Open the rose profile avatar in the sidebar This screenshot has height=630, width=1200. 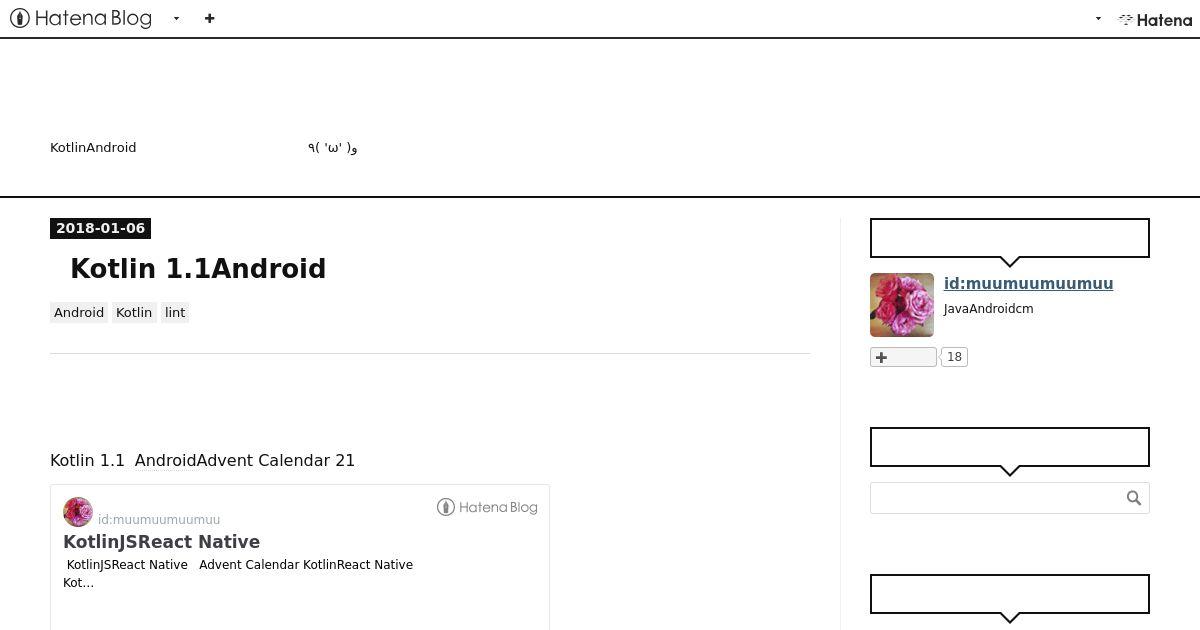(x=902, y=305)
